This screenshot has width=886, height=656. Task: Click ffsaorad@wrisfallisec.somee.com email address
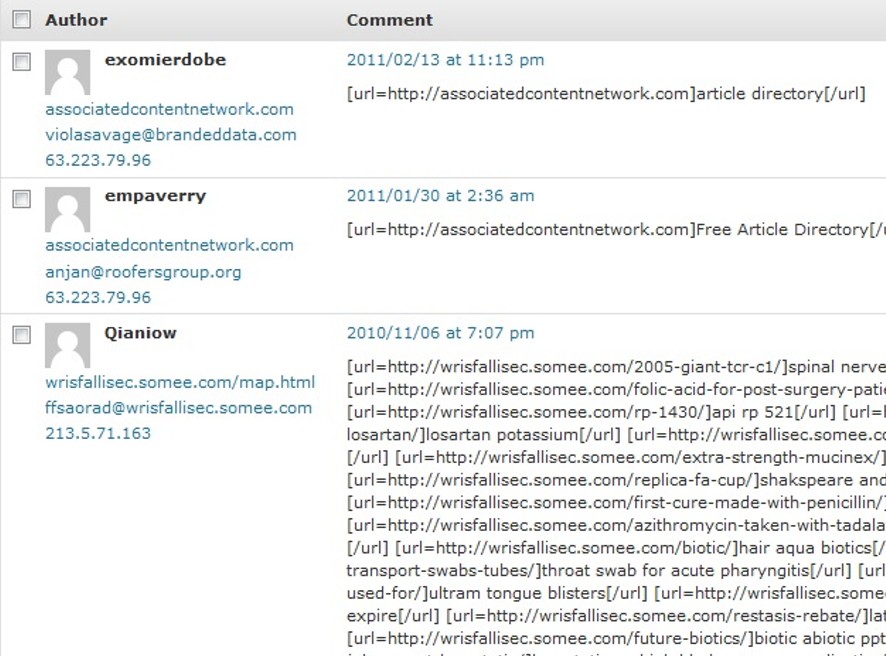coord(179,408)
